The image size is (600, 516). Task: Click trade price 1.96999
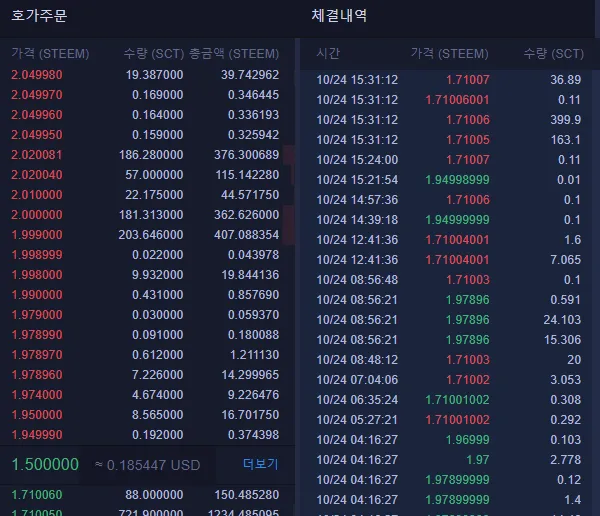pos(468,439)
